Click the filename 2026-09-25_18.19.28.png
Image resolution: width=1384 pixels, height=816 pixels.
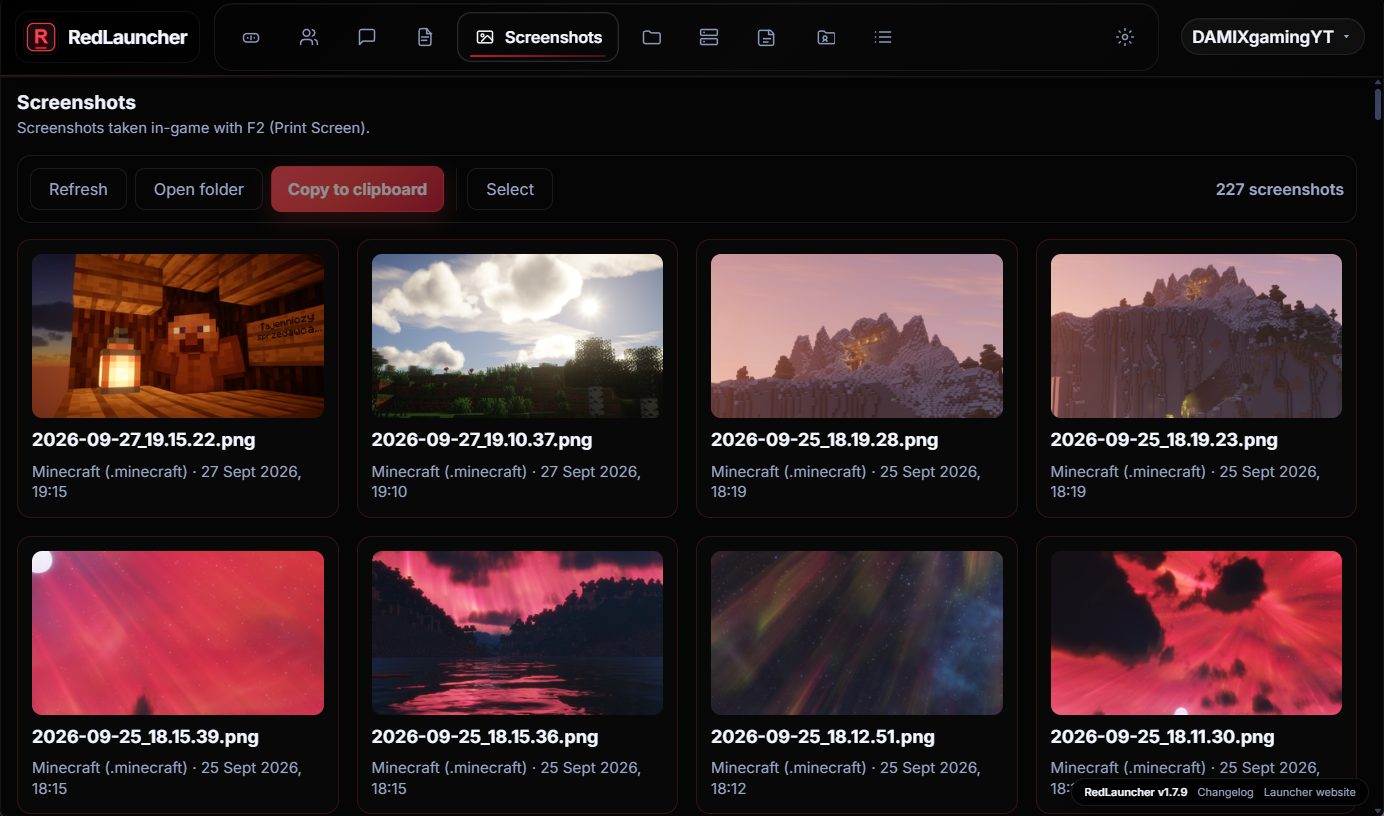825,440
